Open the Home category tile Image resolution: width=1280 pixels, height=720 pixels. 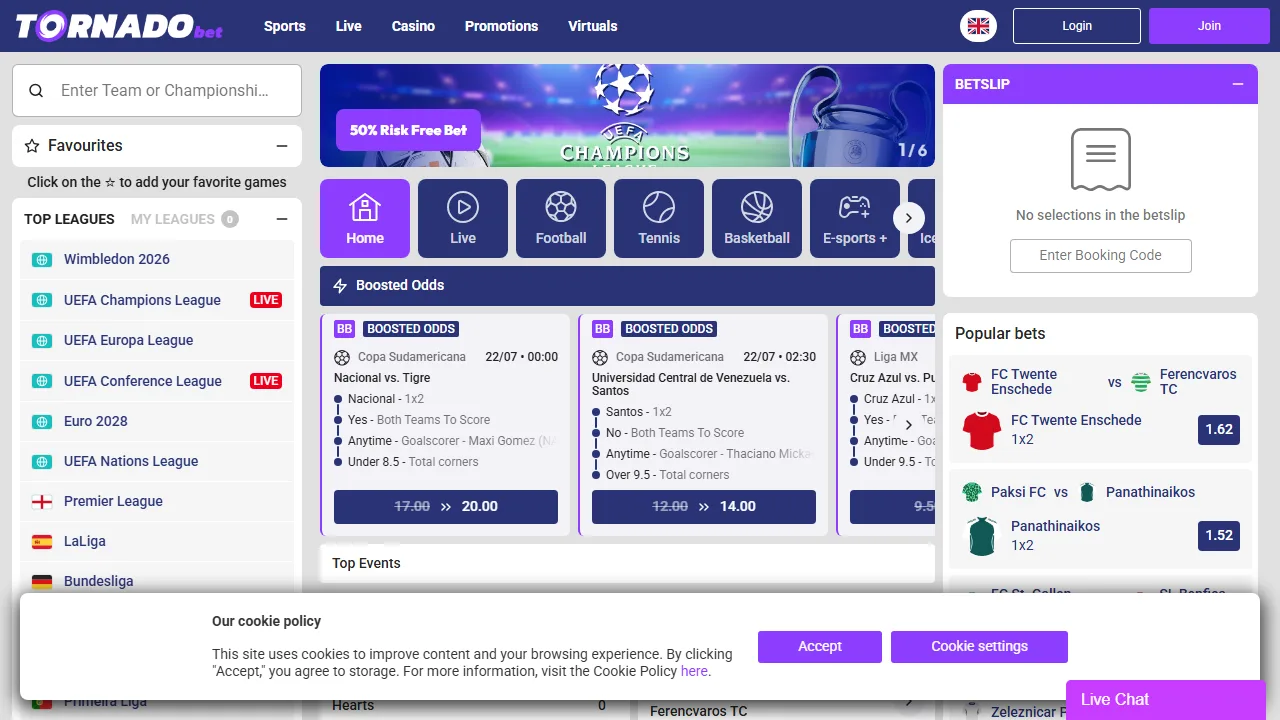[365, 218]
